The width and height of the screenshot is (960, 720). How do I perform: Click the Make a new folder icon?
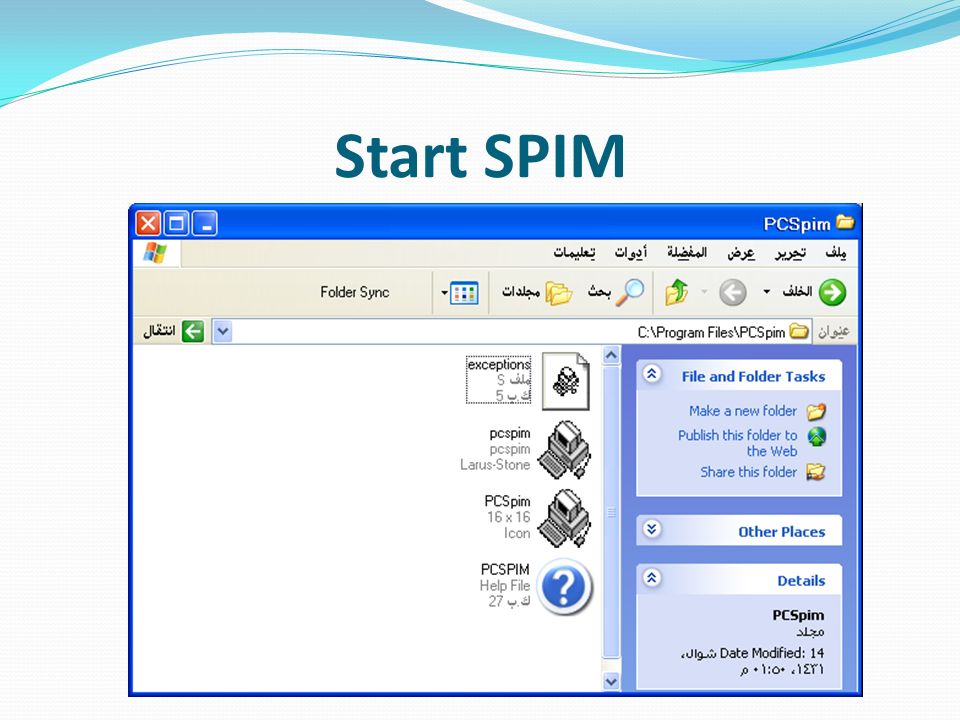[x=816, y=411]
